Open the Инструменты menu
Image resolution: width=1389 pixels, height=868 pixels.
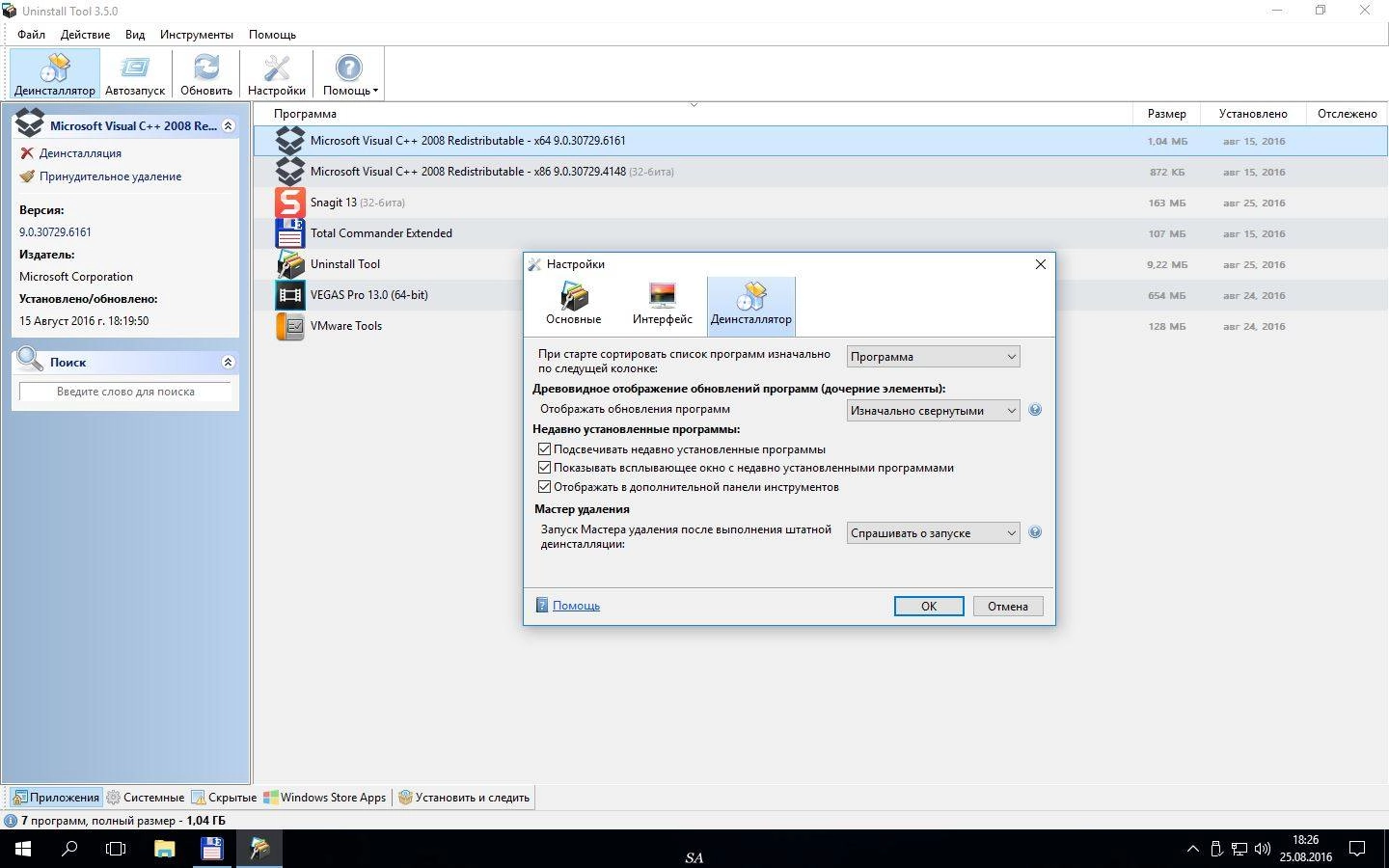[x=197, y=35]
